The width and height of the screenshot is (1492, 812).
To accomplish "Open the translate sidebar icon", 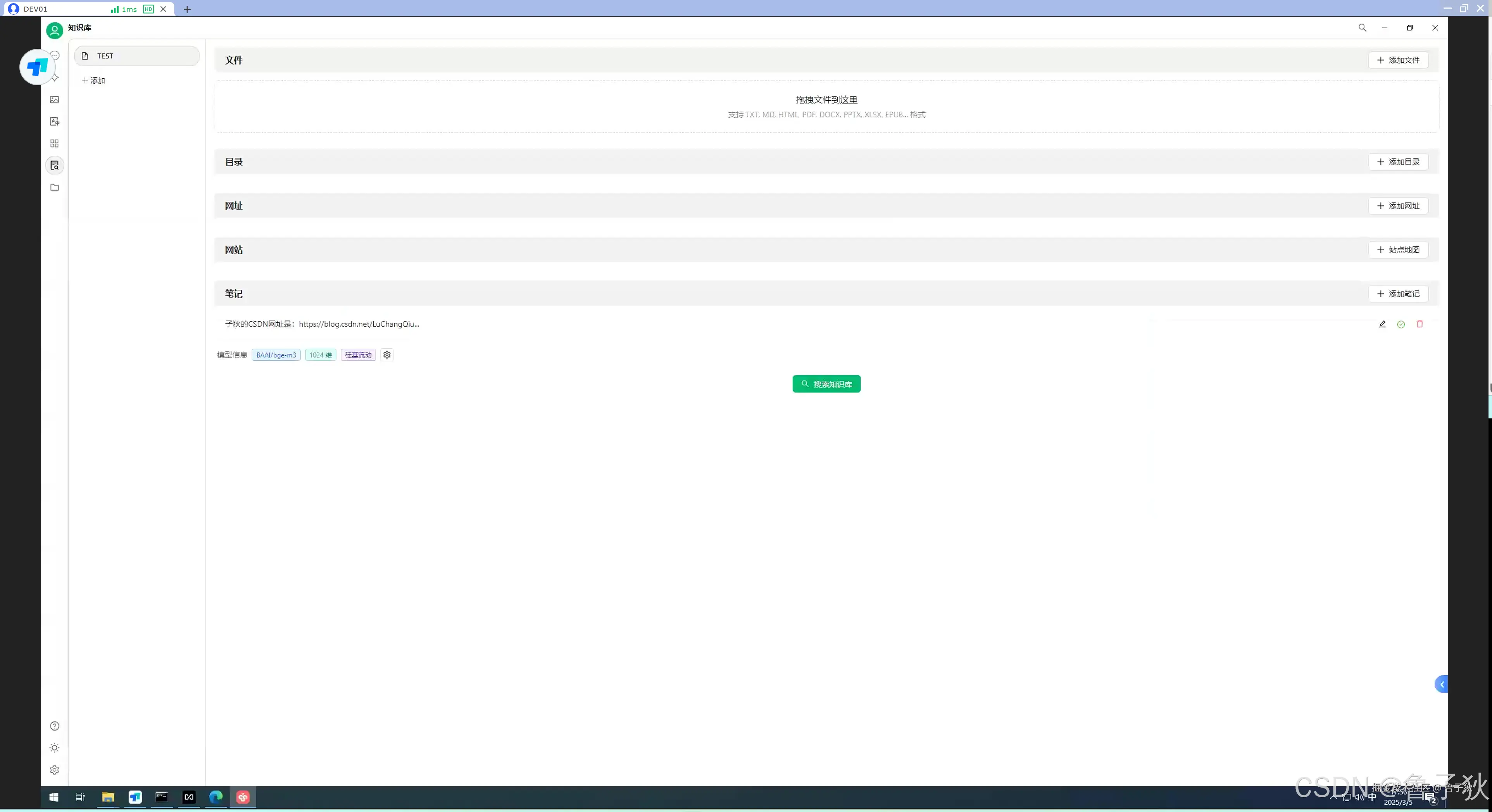I will (x=54, y=122).
